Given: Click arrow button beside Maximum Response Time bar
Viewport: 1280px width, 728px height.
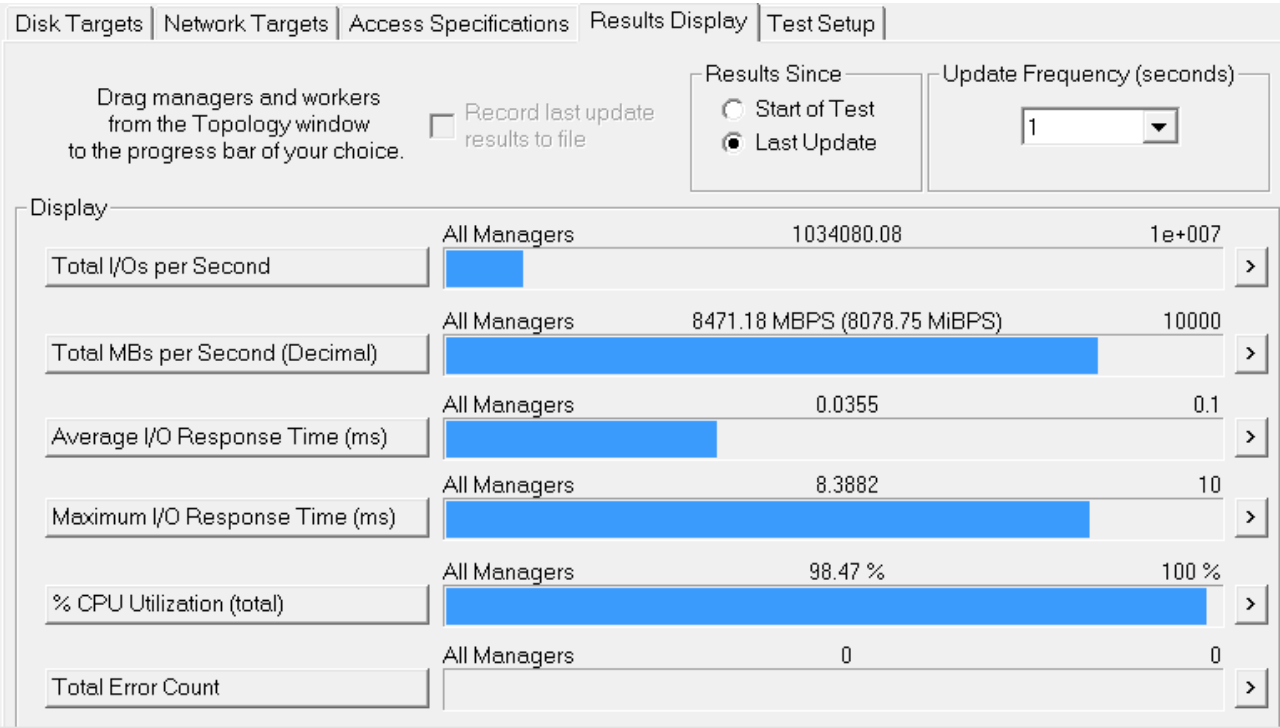Looking at the screenshot, I should tap(1248, 517).
